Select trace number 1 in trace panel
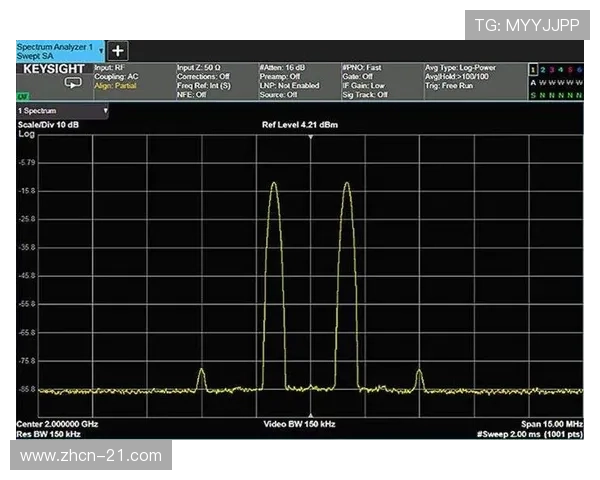 tap(533, 69)
